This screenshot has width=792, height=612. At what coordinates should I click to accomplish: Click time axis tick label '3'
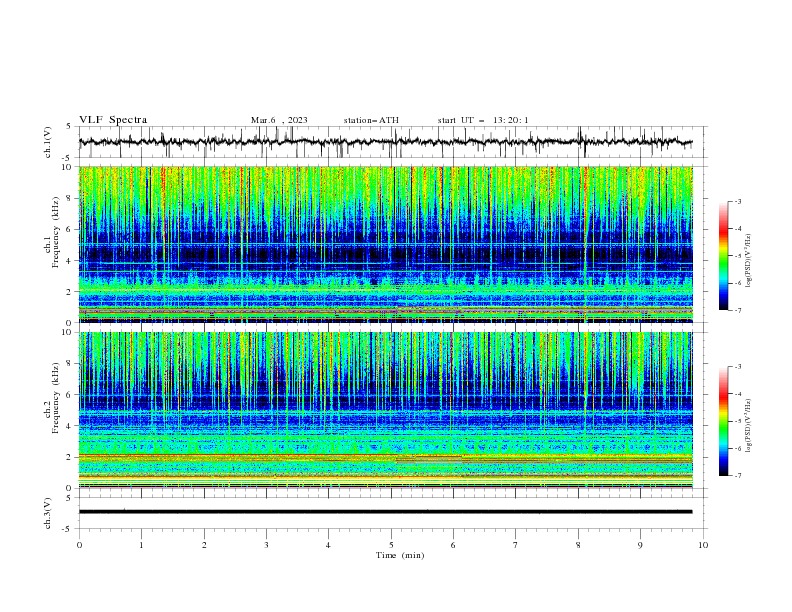[266, 545]
